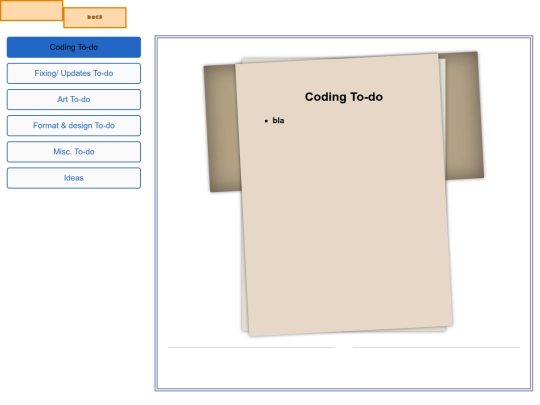Click the 'bla' list item on the paper

[x=278, y=121]
